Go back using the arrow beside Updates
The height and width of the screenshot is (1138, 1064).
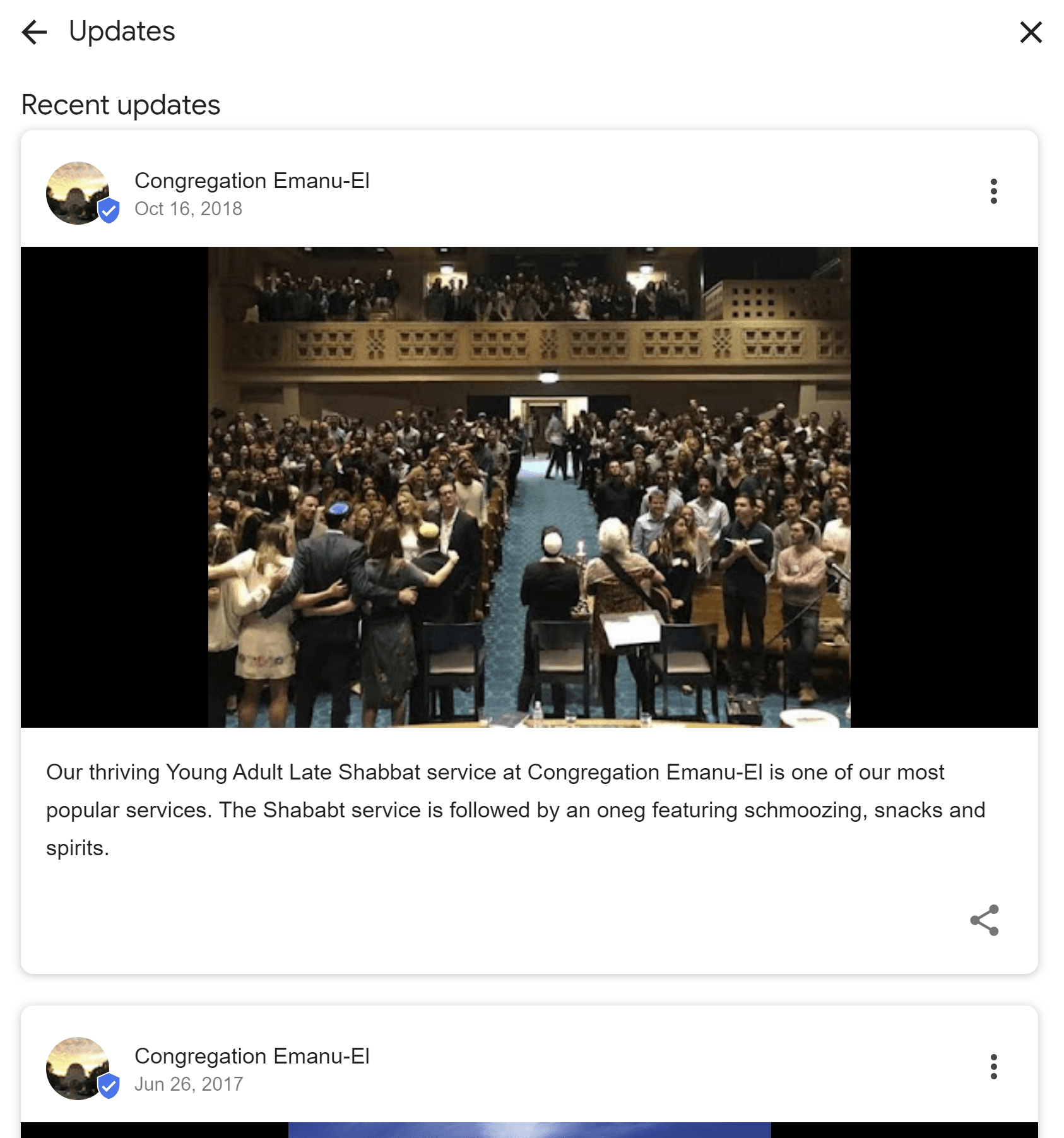coord(34,32)
